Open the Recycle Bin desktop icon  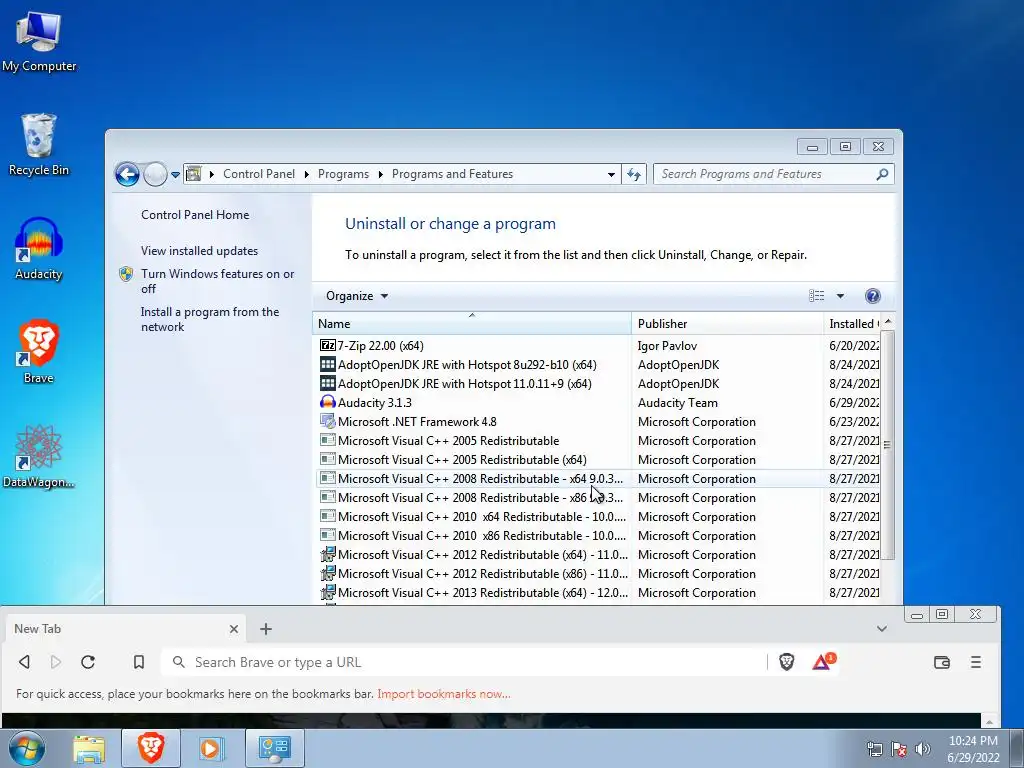(39, 144)
